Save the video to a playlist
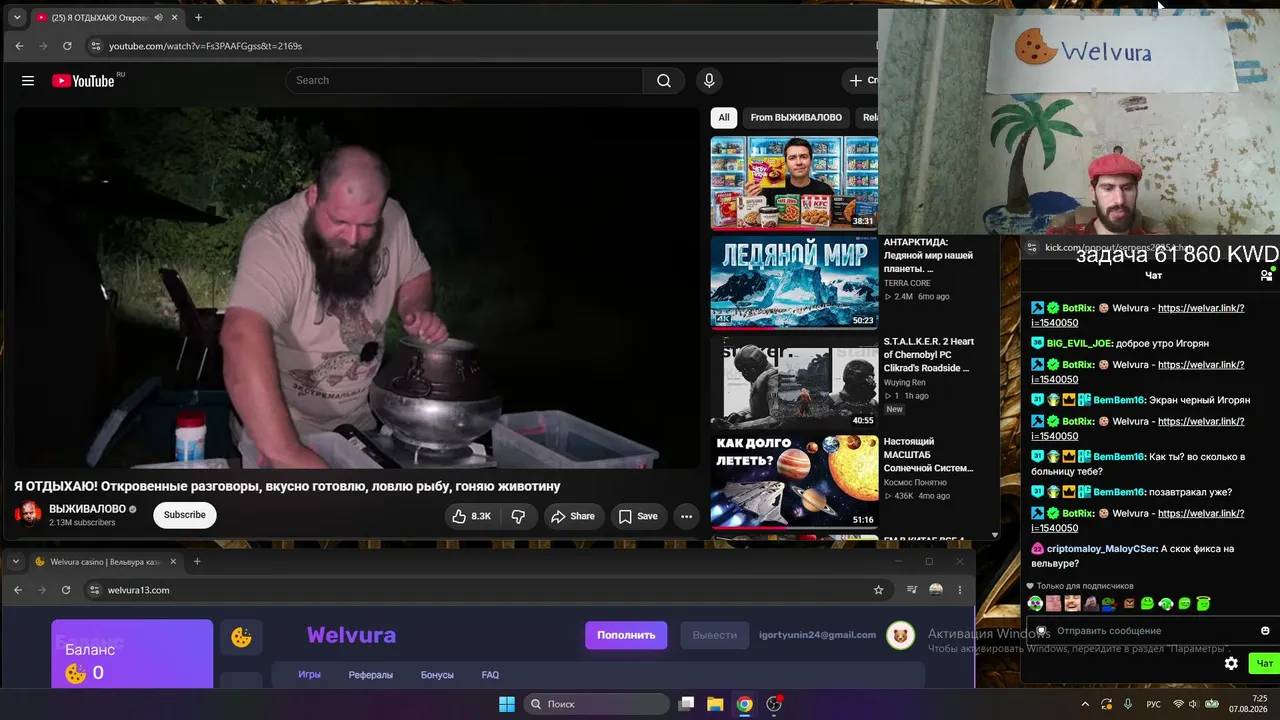Viewport: 1280px width, 720px height. [x=638, y=516]
